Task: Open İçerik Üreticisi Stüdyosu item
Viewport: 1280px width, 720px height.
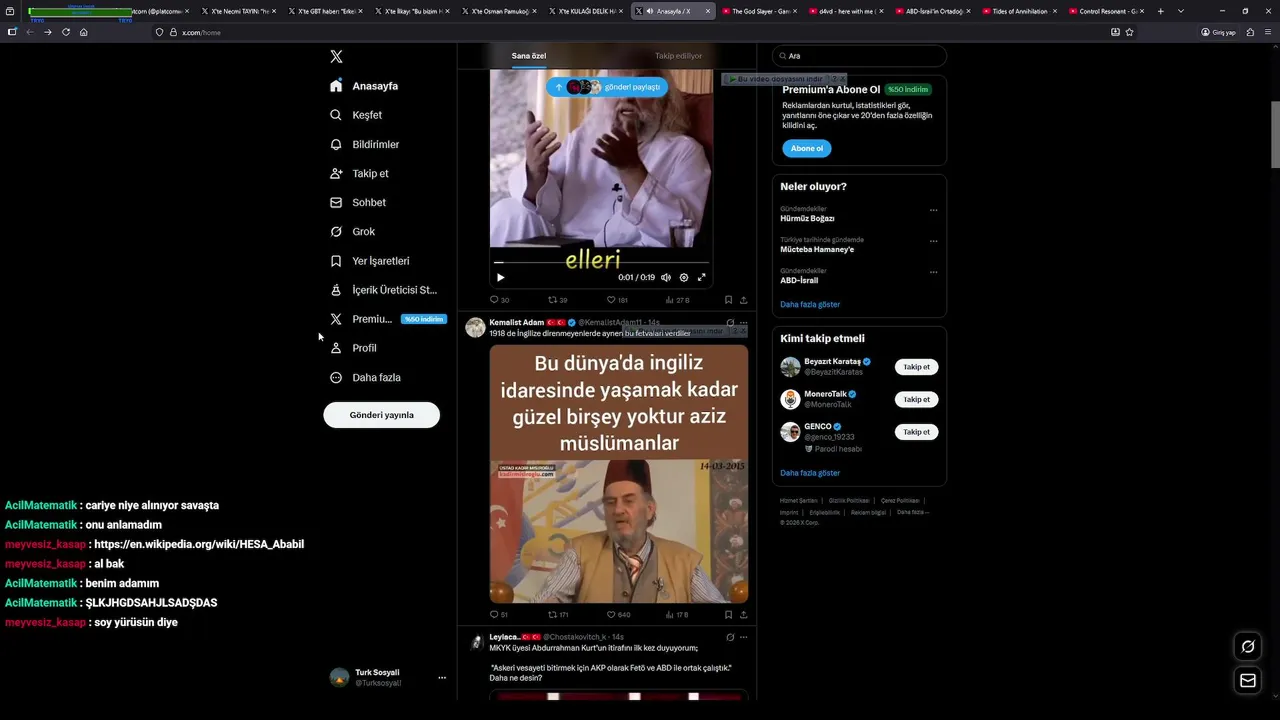Action: point(383,290)
